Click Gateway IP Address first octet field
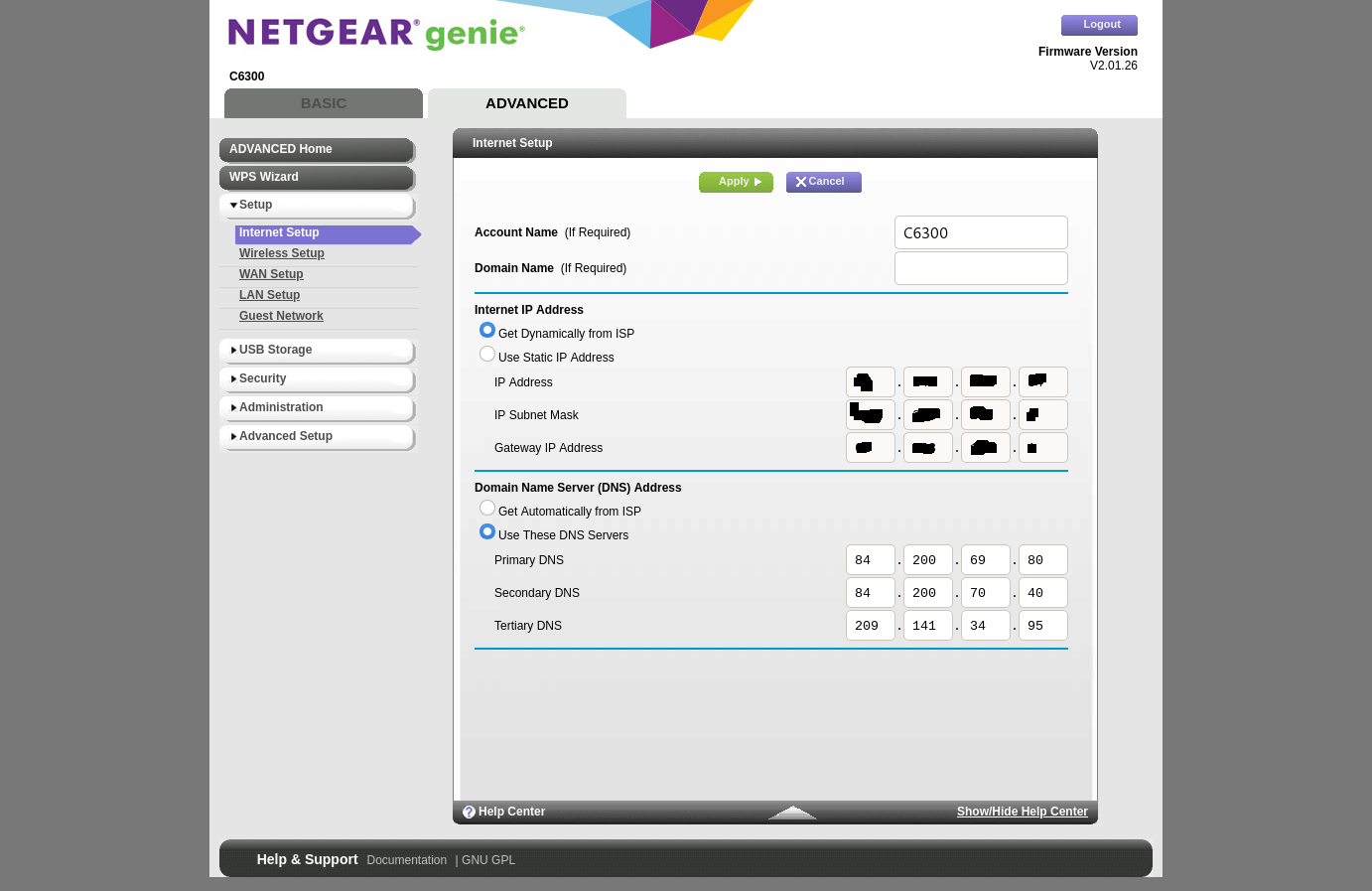Image resolution: width=1372 pixels, height=891 pixels. [871, 448]
